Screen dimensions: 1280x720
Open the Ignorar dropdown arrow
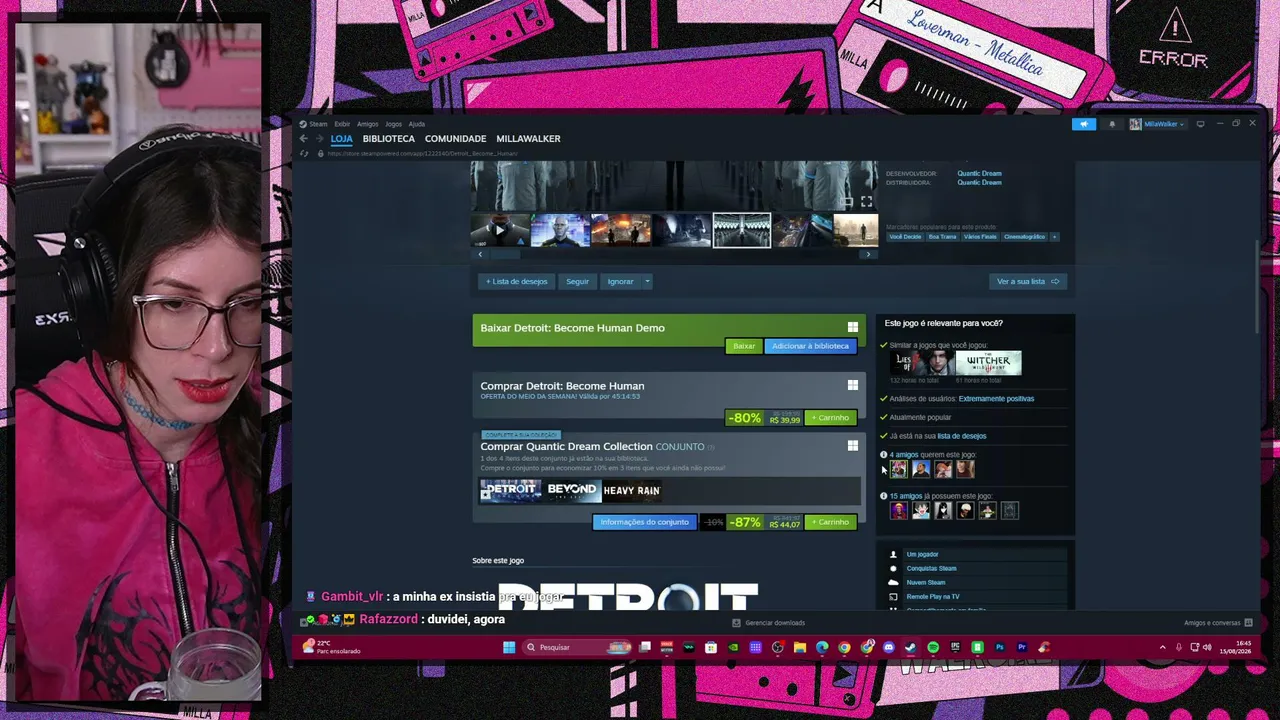coord(647,281)
